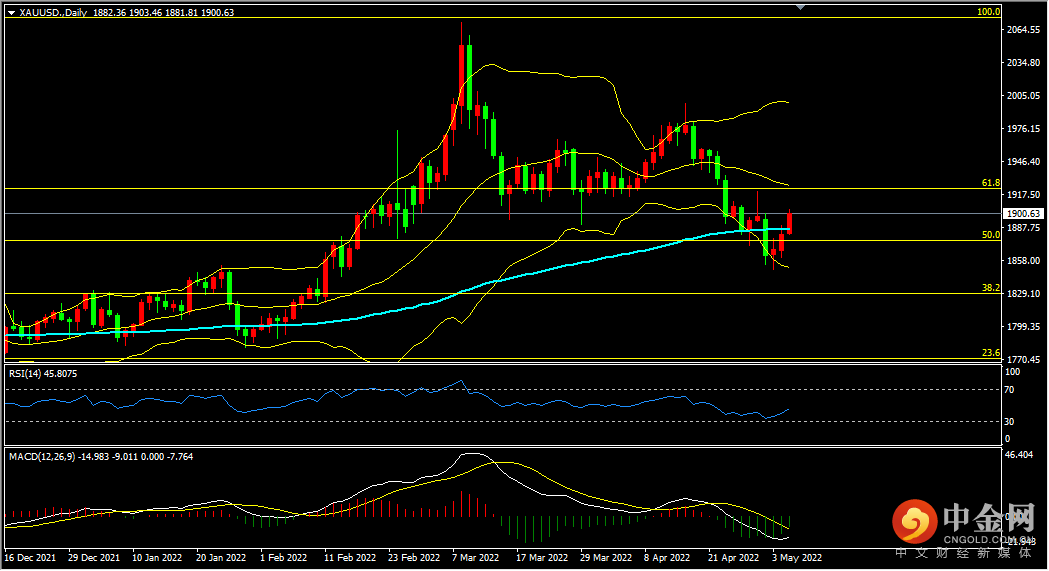
Task: Click the orange CNGOLD logo icon
Action: click(915, 522)
